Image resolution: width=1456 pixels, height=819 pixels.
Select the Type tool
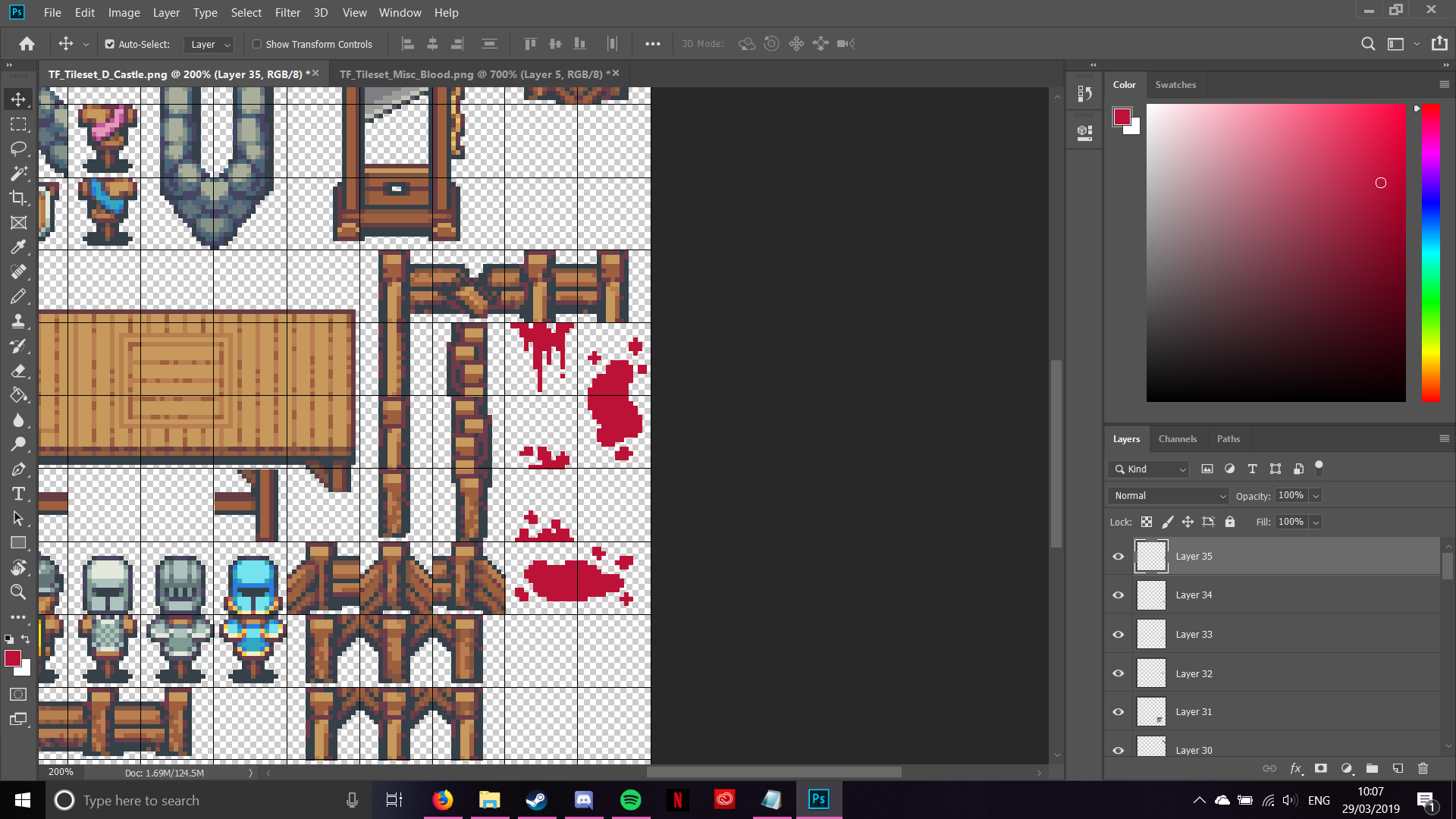click(x=18, y=494)
